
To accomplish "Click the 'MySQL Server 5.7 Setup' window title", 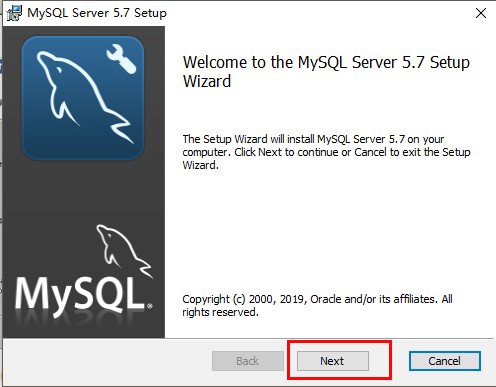I will (x=97, y=13).
